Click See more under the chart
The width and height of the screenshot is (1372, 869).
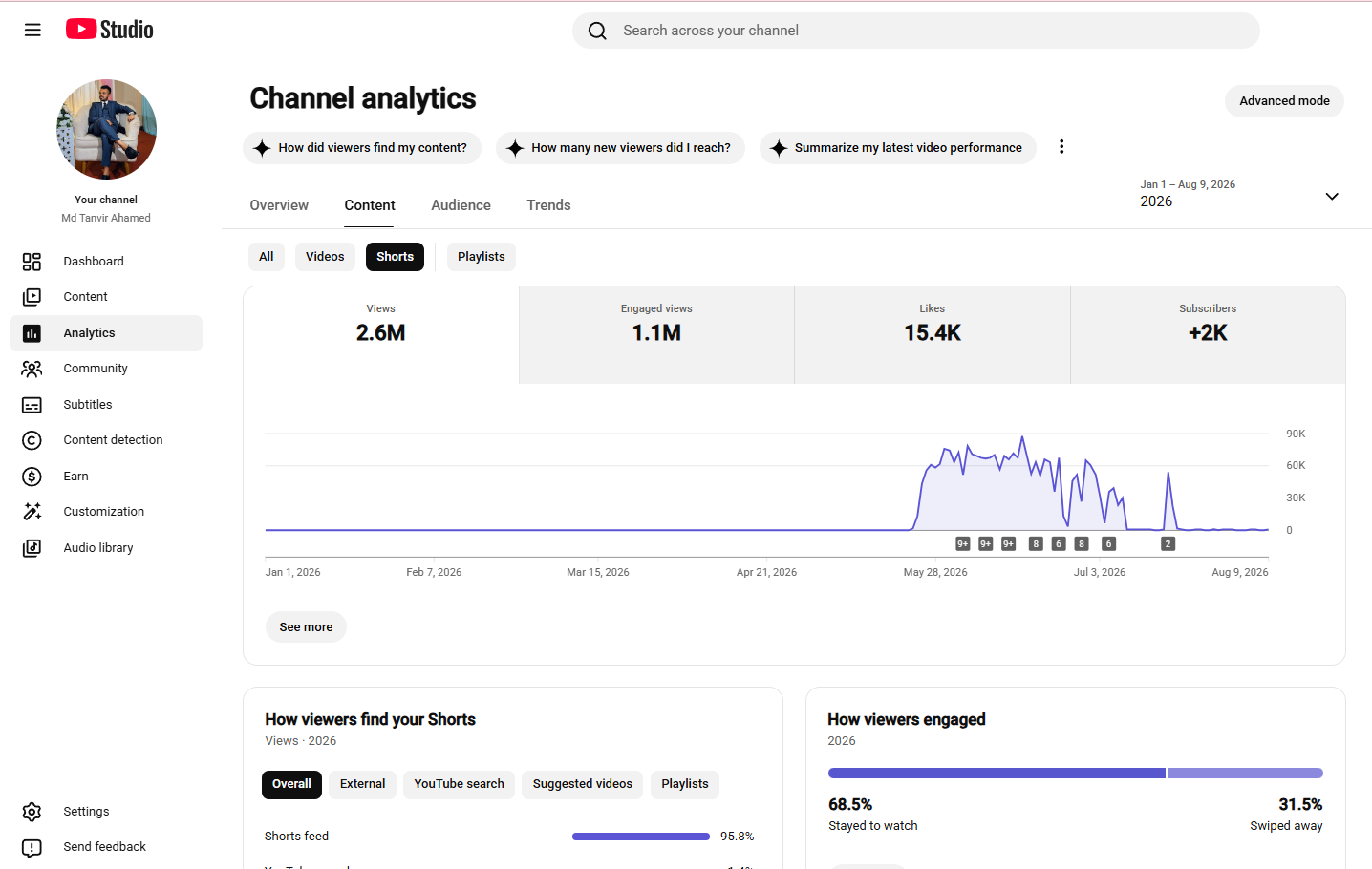306,627
